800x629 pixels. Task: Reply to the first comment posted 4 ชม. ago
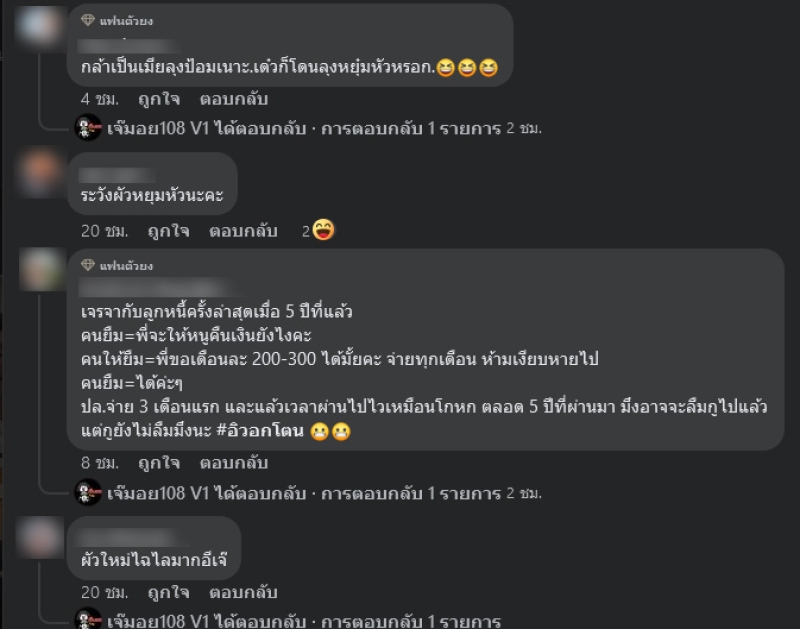point(234,99)
